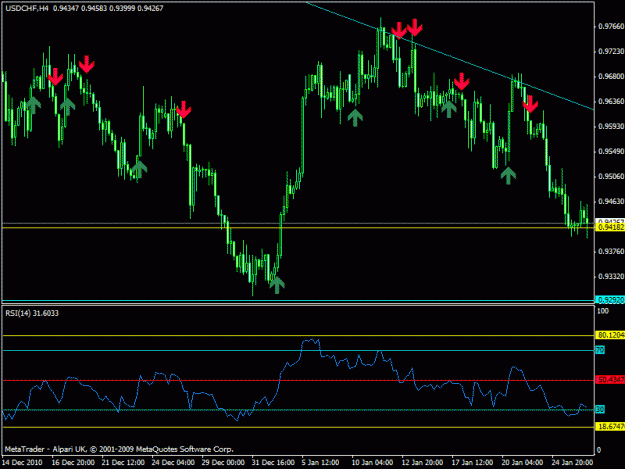Click the 0.95490 price scale label

tap(611, 151)
